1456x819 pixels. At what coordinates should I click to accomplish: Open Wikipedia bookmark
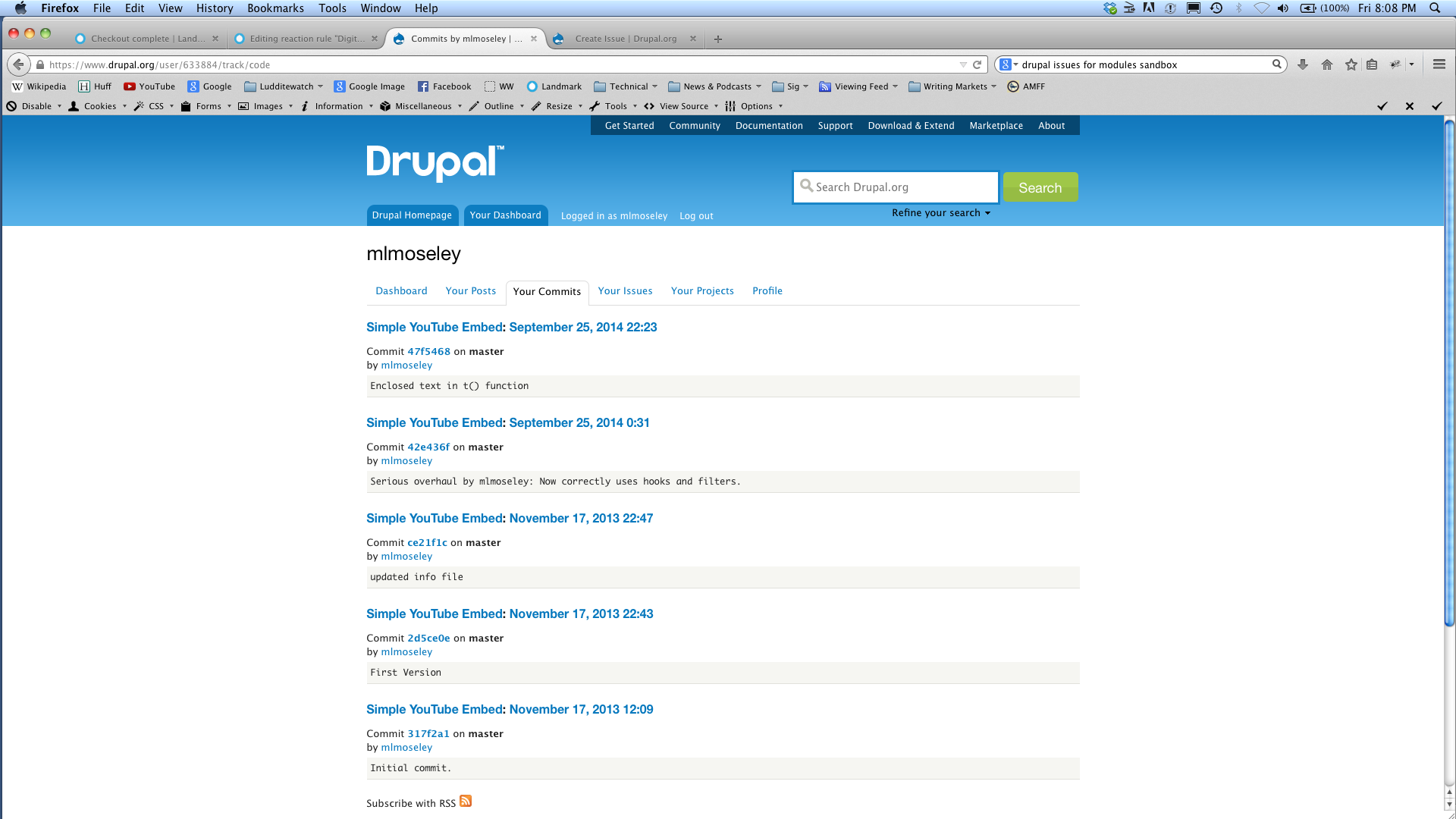pyautogui.click(x=39, y=86)
